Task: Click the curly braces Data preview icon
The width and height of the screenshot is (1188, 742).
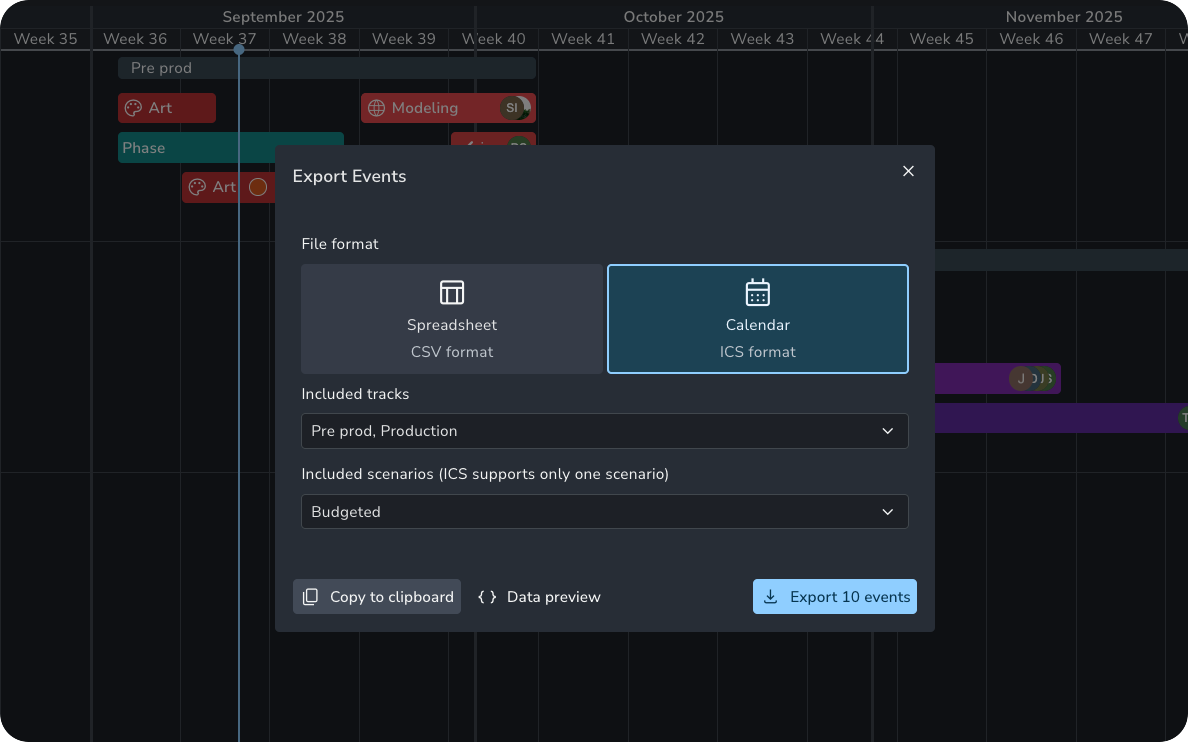Action: (487, 596)
